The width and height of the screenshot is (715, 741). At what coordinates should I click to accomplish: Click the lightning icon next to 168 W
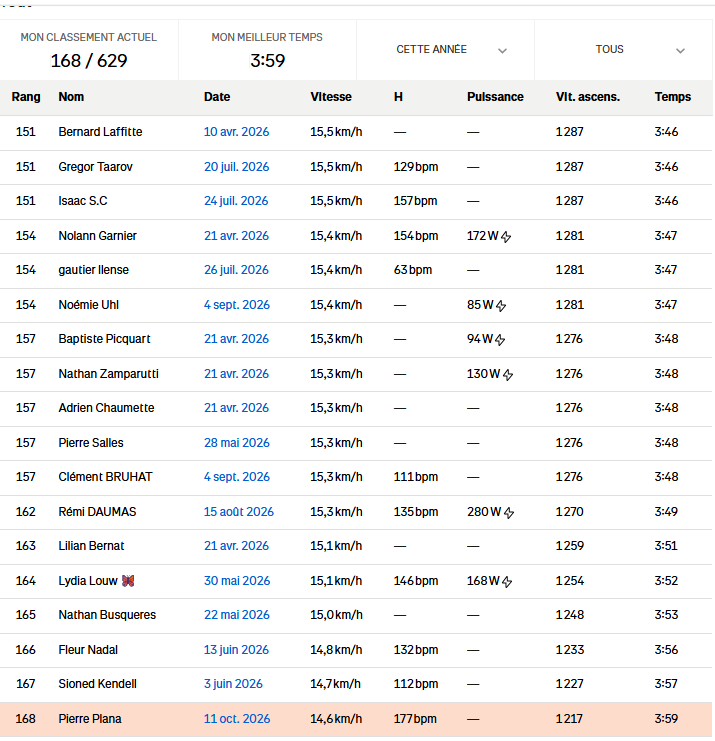point(507,582)
